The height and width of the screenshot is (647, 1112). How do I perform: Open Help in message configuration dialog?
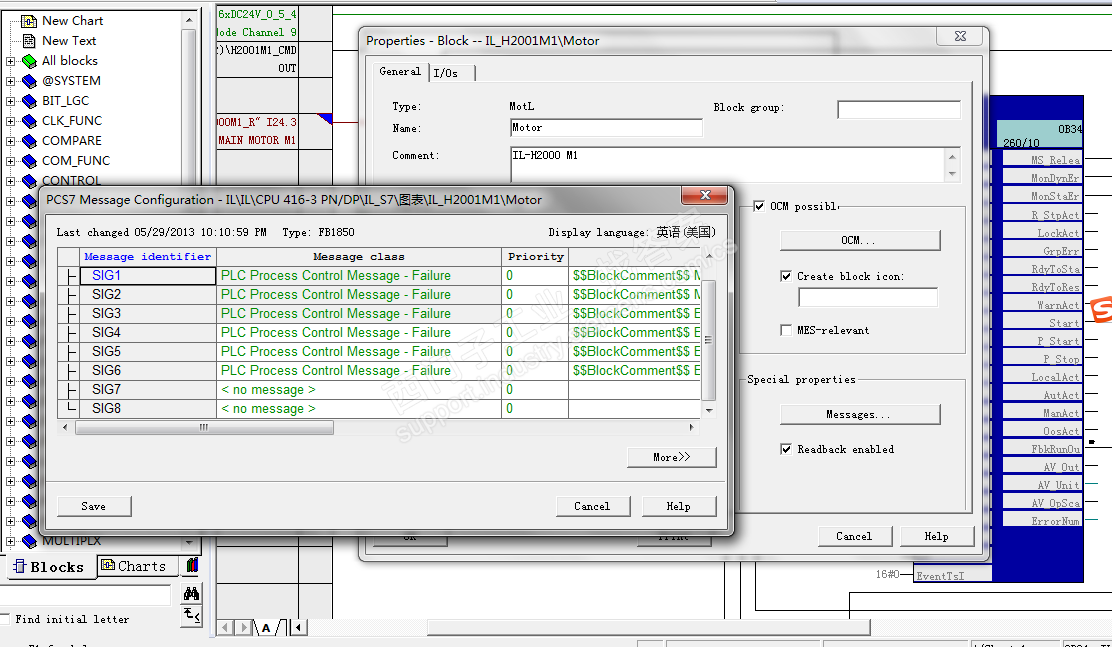(x=679, y=506)
